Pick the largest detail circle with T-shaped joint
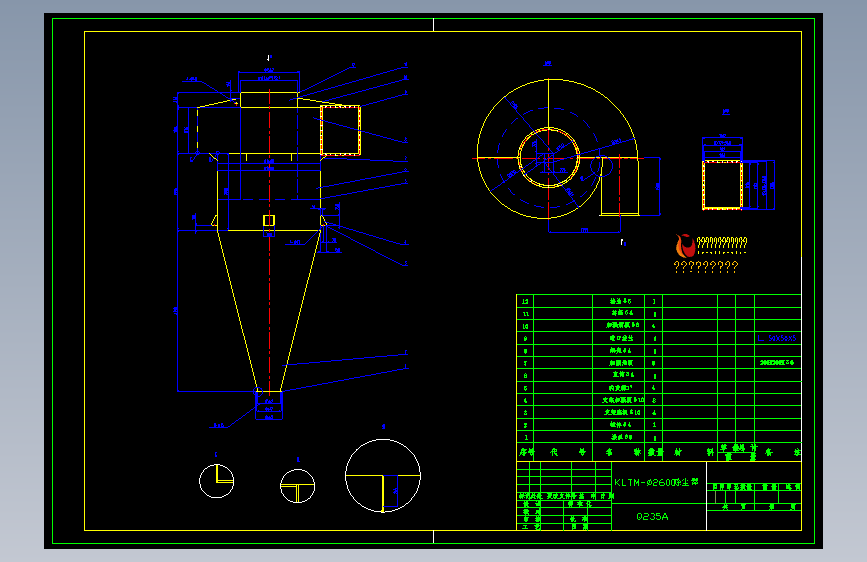867x562 pixels. pos(383,476)
